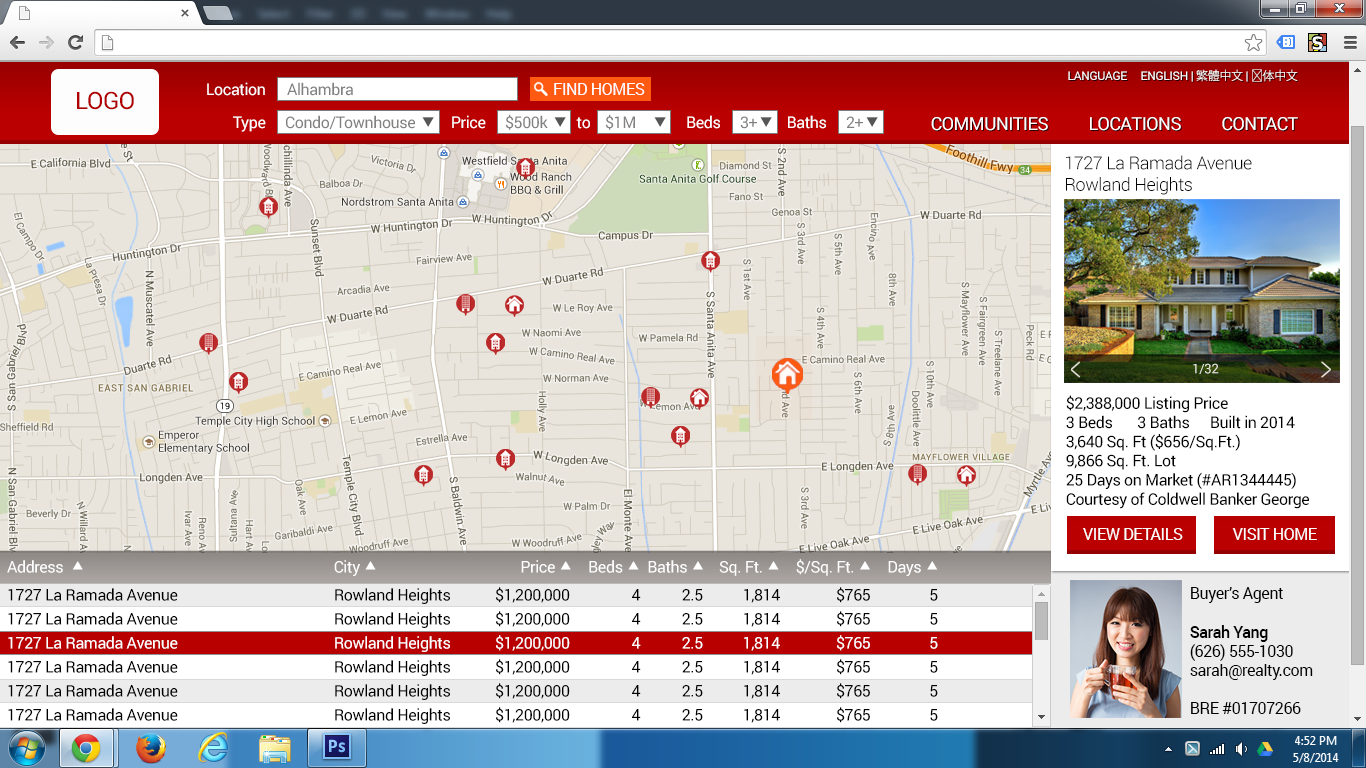
Task: Open Photoshop from the taskbar
Action: tap(336, 747)
